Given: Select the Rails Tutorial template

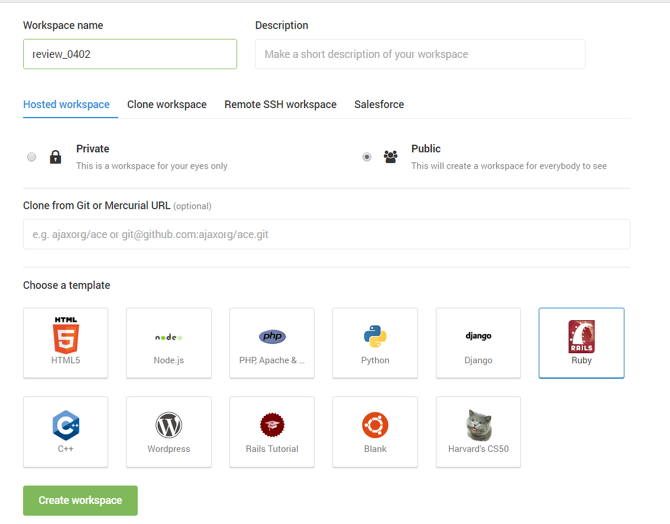Looking at the screenshot, I should click(x=272, y=432).
